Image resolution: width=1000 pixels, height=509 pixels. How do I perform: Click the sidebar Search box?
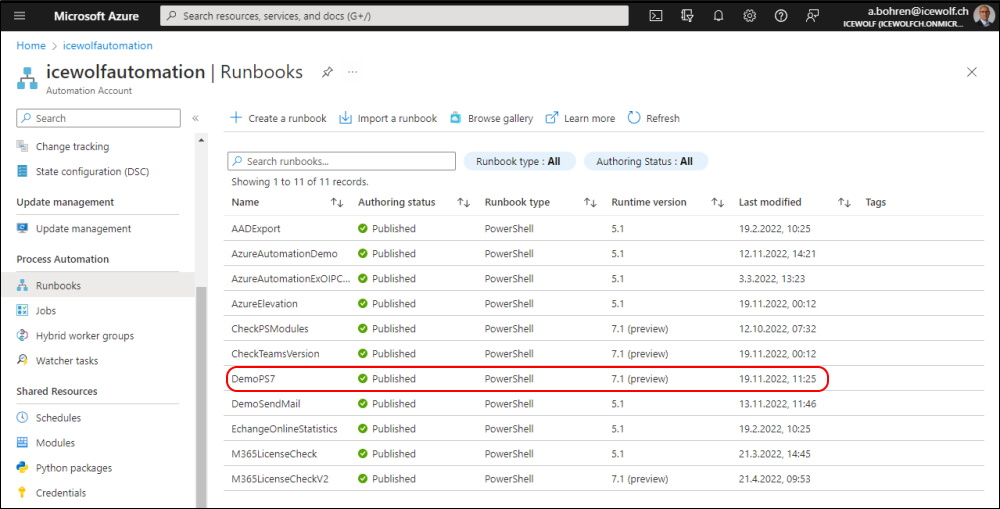pos(99,118)
